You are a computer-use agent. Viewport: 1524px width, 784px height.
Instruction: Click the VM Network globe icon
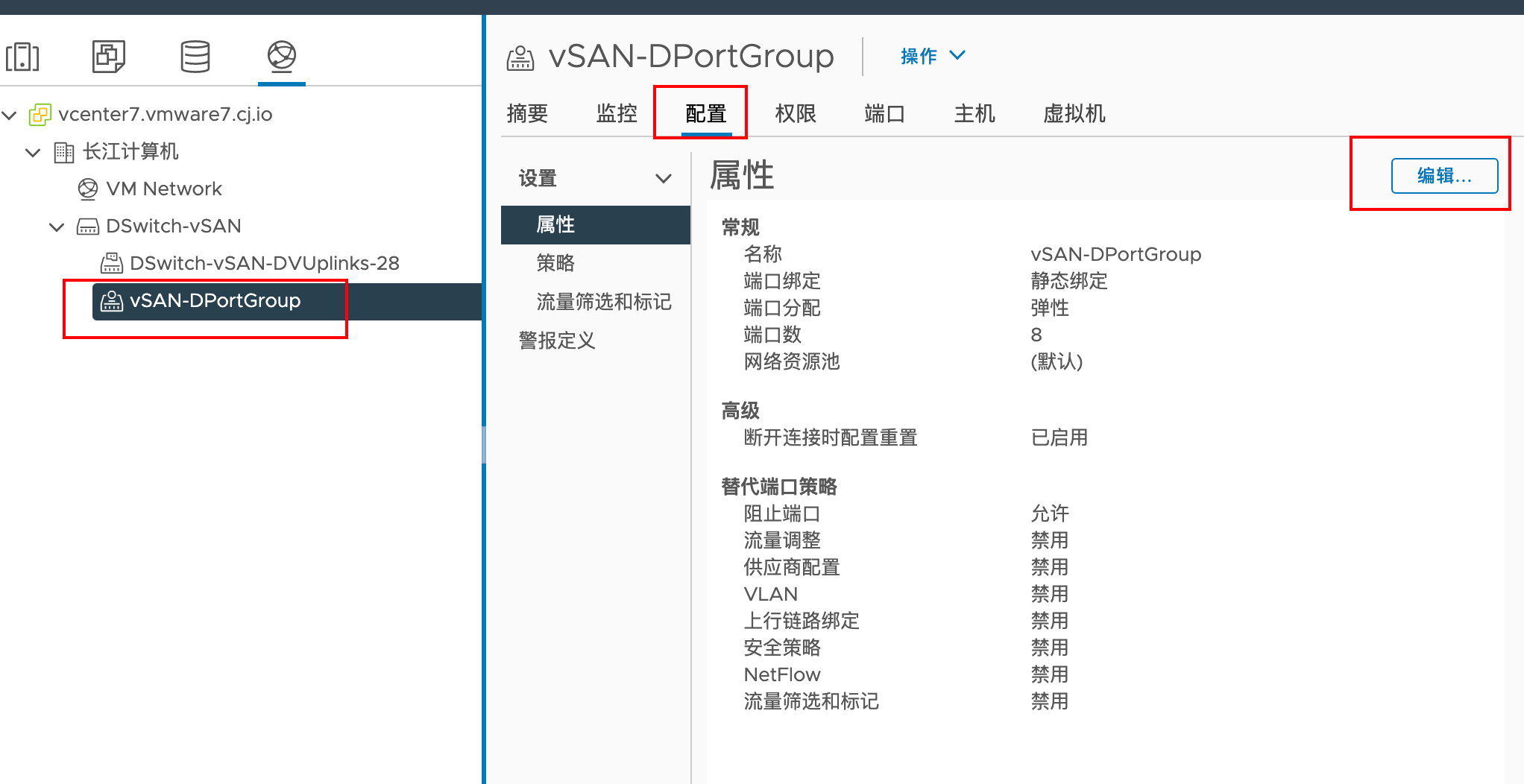pos(88,189)
